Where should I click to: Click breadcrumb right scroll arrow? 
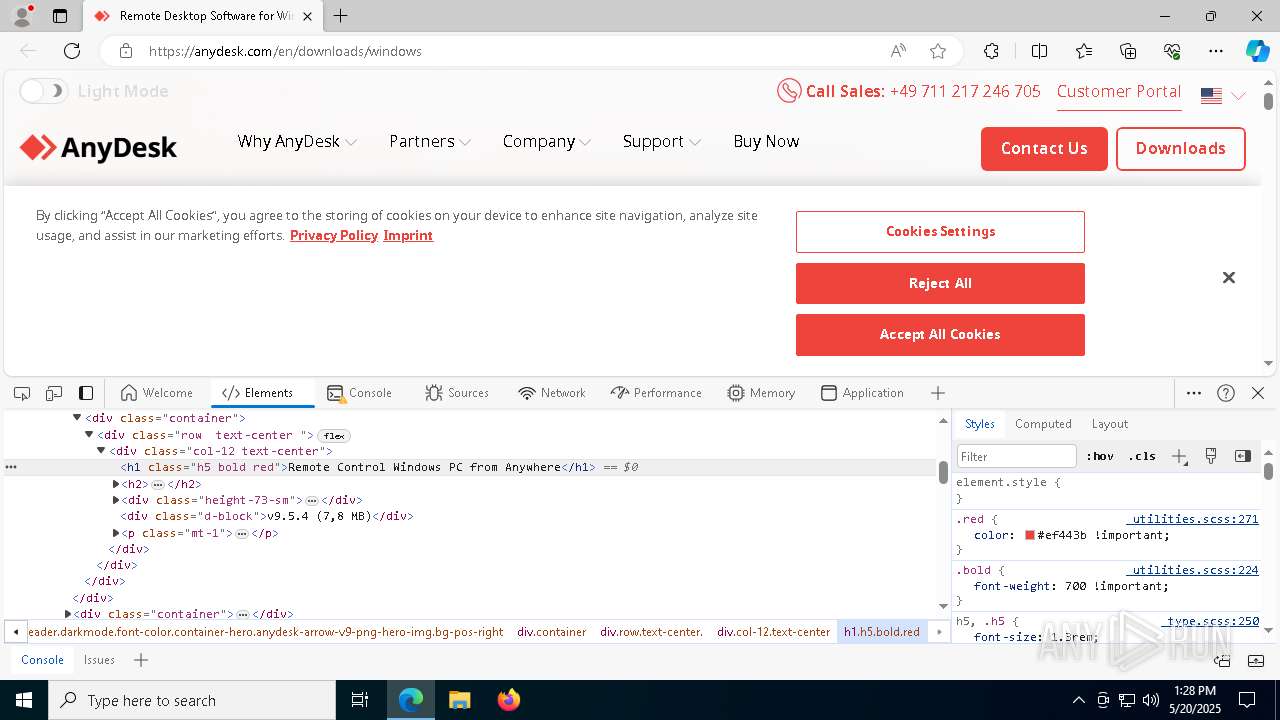click(x=939, y=632)
